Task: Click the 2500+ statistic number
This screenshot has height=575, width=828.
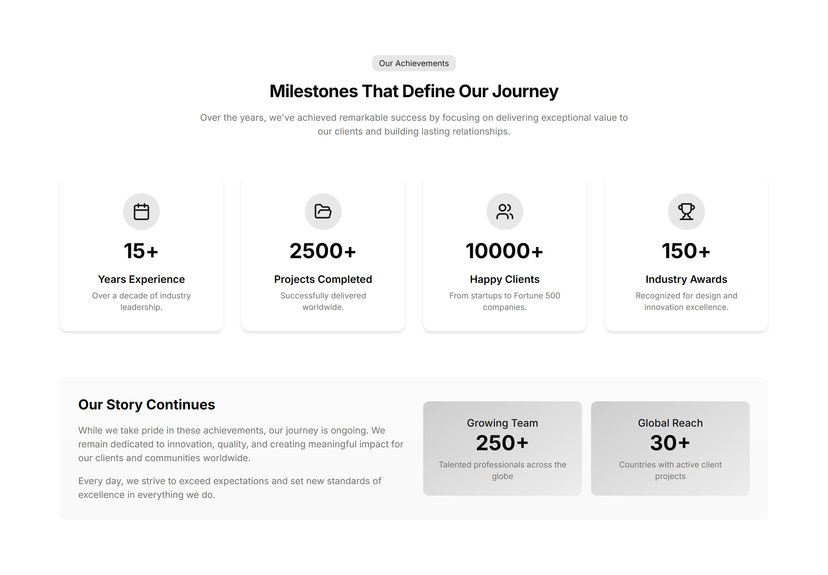Action: pyautogui.click(x=323, y=251)
